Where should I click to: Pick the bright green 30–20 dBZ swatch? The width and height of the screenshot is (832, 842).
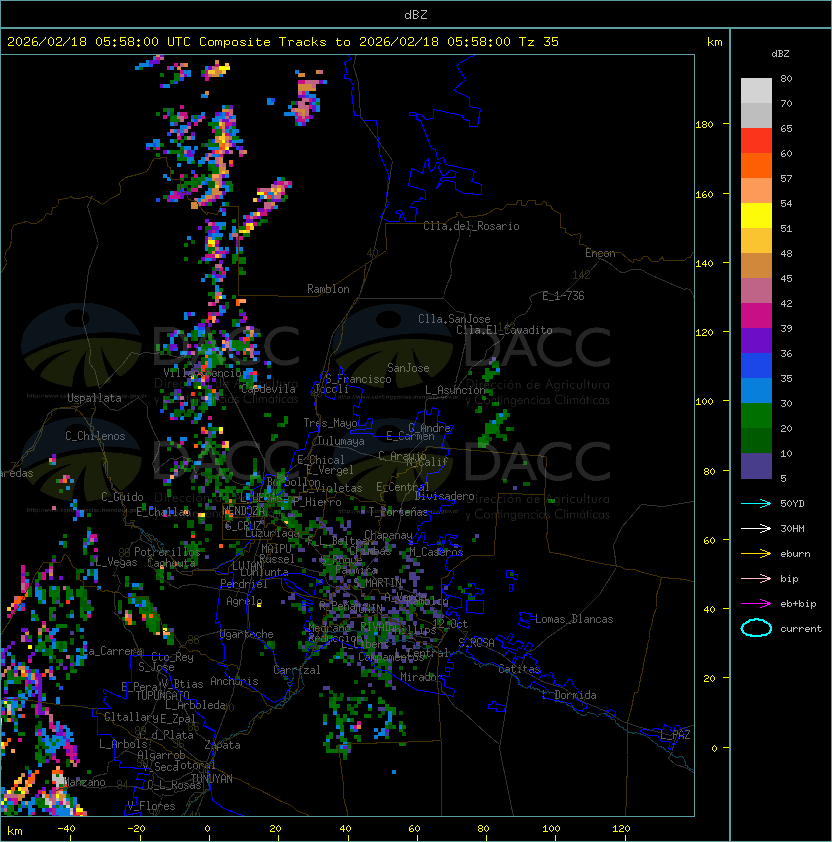(x=756, y=415)
